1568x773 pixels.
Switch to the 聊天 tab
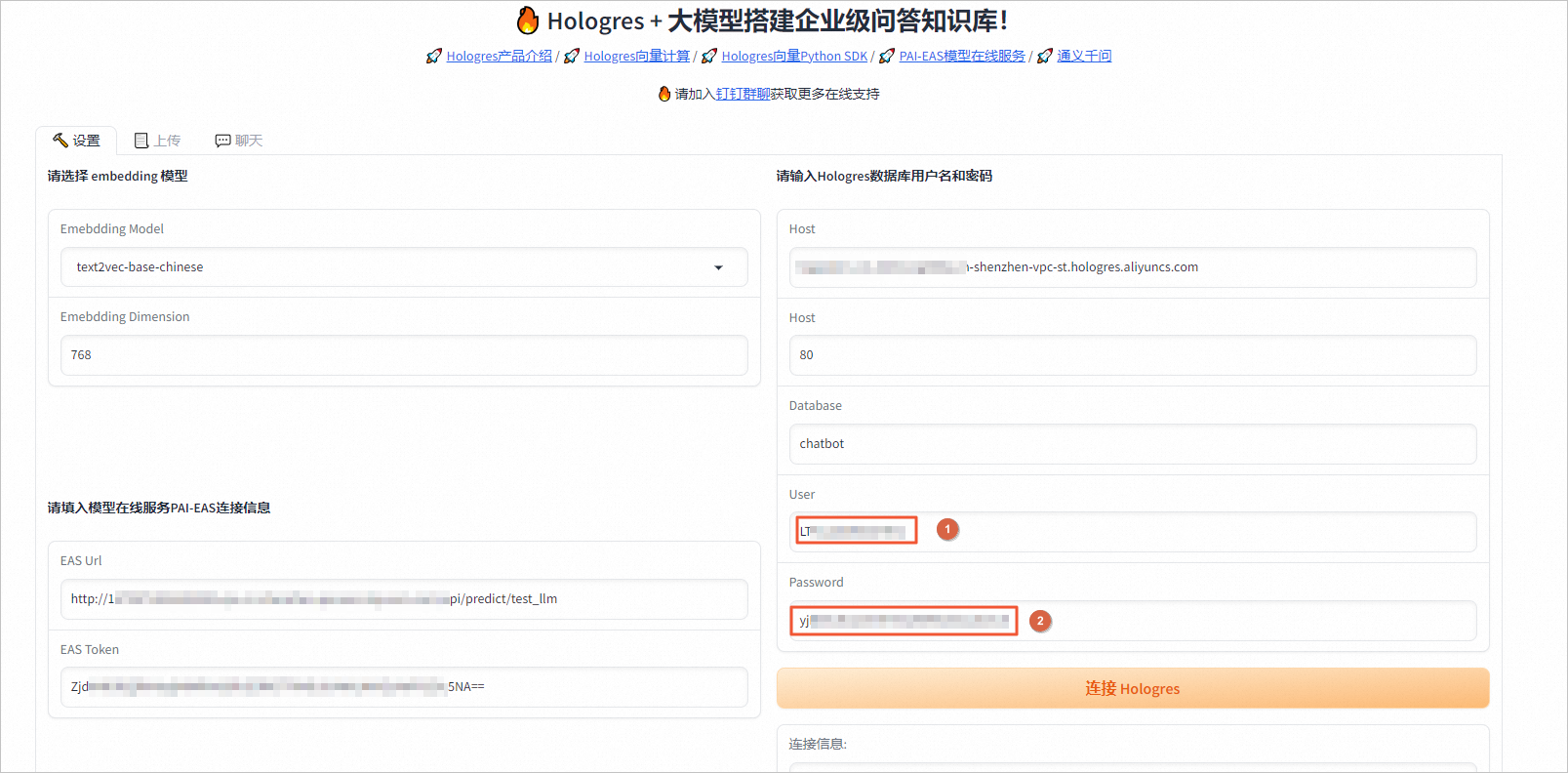point(239,141)
